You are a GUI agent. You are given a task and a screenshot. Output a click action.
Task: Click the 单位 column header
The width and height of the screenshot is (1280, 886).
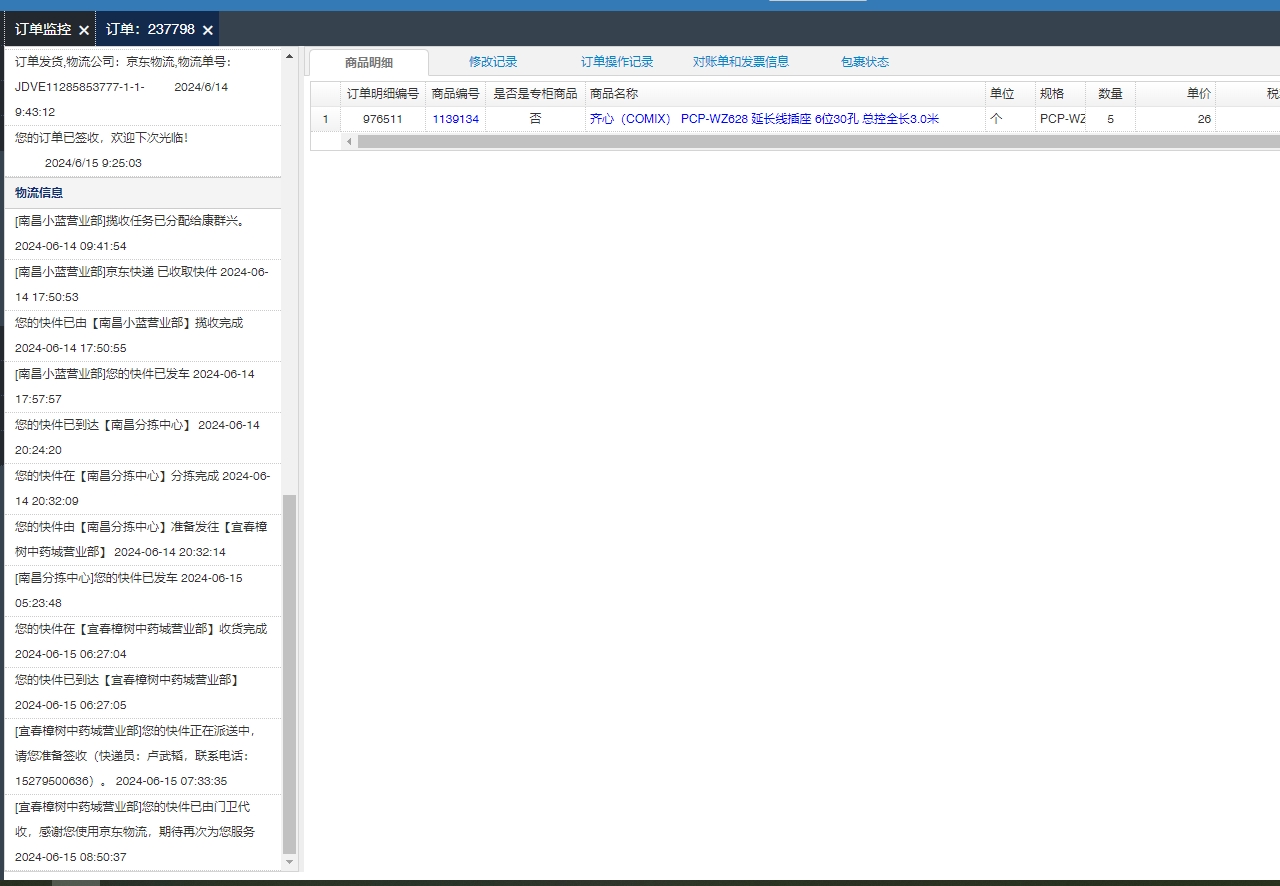click(1010, 94)
